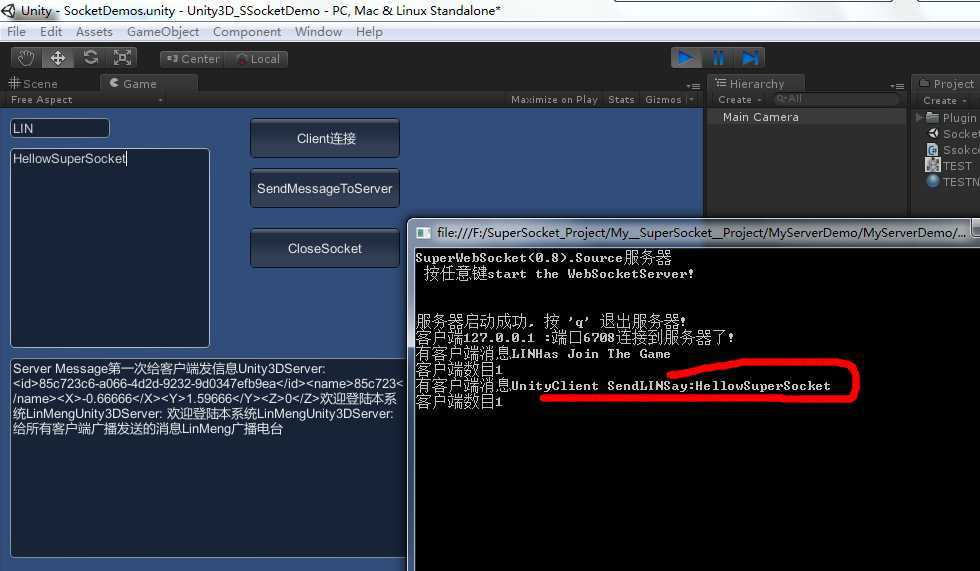Switch to the Scene tab
This screenshot has width=980, height=571.
34,83
